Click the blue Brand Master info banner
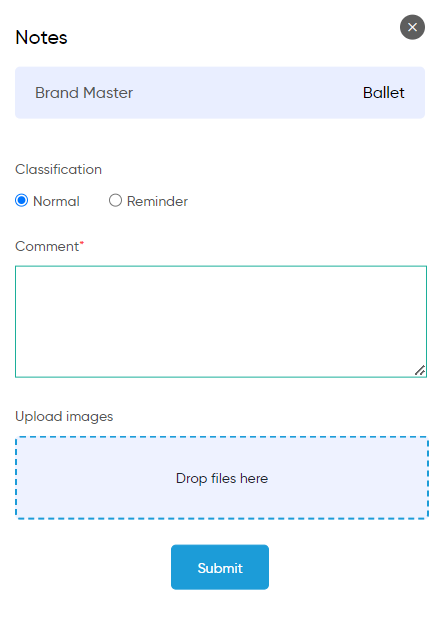The height and width of the screenshot is (617, 443). pyautogui.click(x=220, y=92)
